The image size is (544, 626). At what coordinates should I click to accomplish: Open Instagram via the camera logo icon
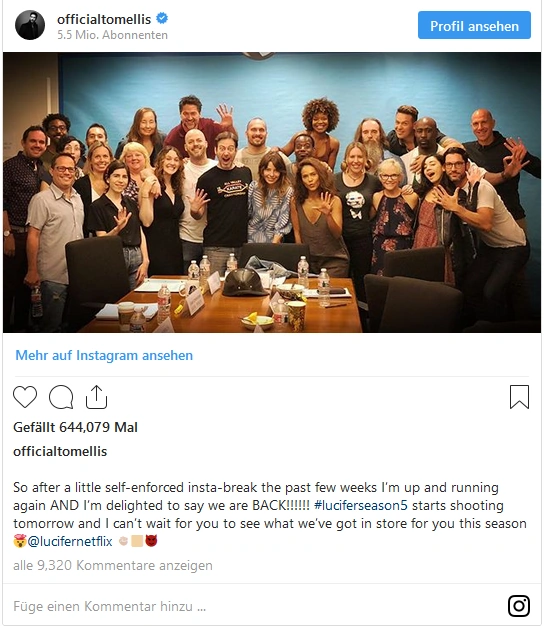[519, 606]
